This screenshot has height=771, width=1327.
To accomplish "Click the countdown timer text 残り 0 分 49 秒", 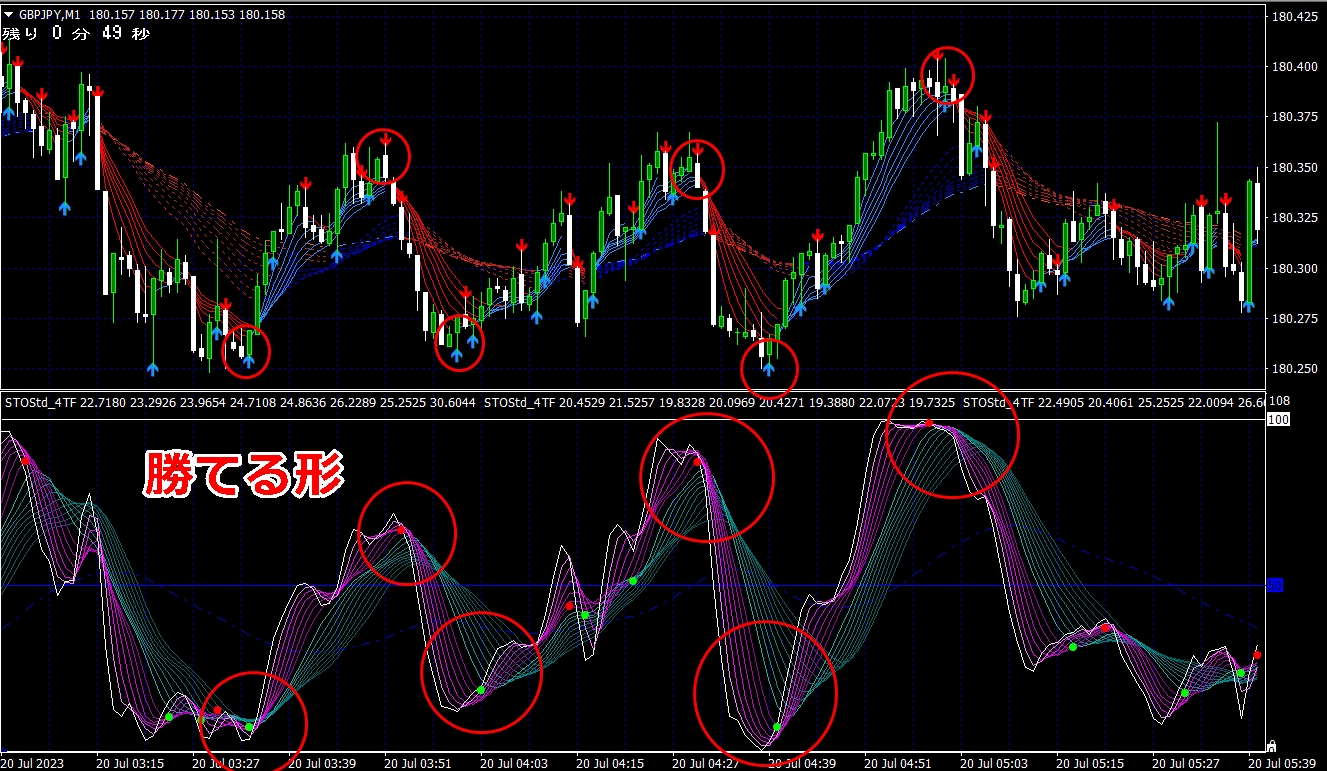I will 76,34.
